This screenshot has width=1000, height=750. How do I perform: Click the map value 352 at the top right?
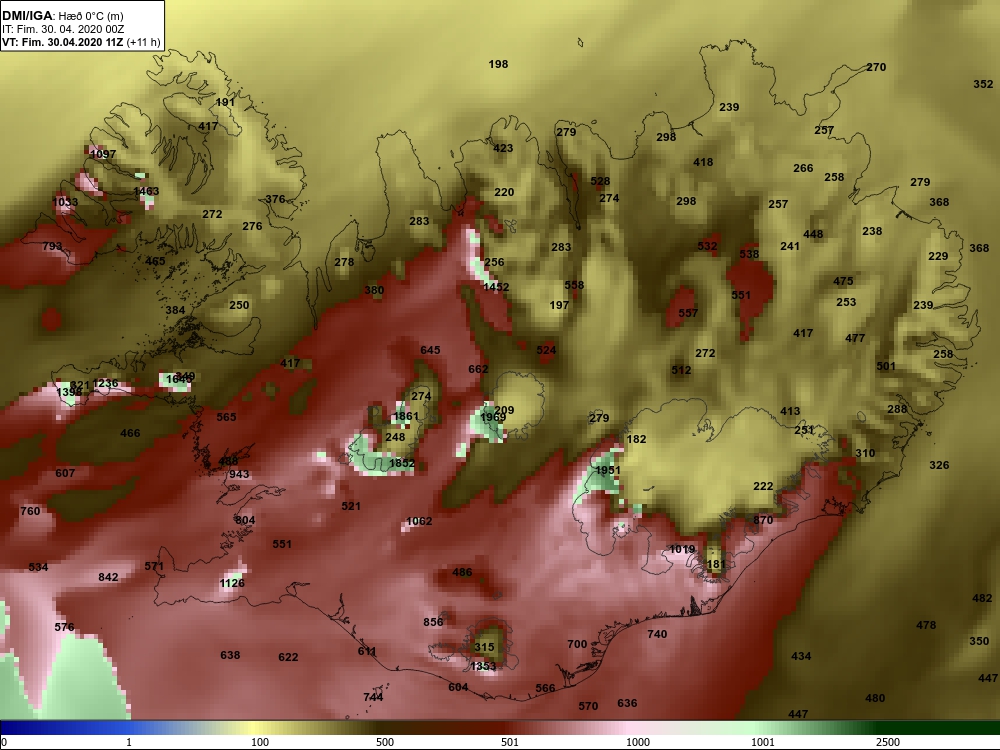point(983,84)
